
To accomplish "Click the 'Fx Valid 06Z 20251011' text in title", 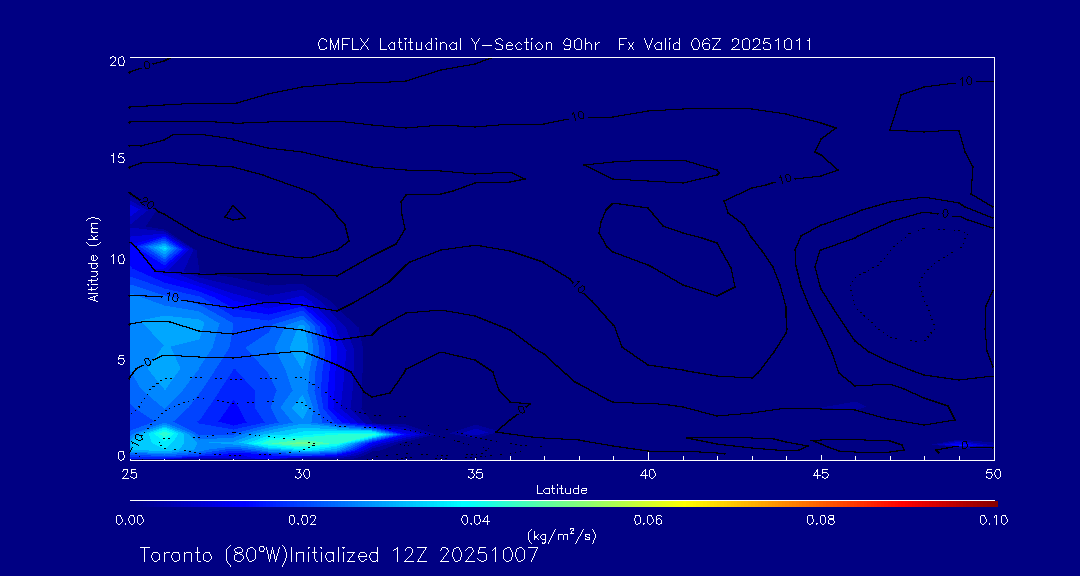I will (x=714, y=44).
